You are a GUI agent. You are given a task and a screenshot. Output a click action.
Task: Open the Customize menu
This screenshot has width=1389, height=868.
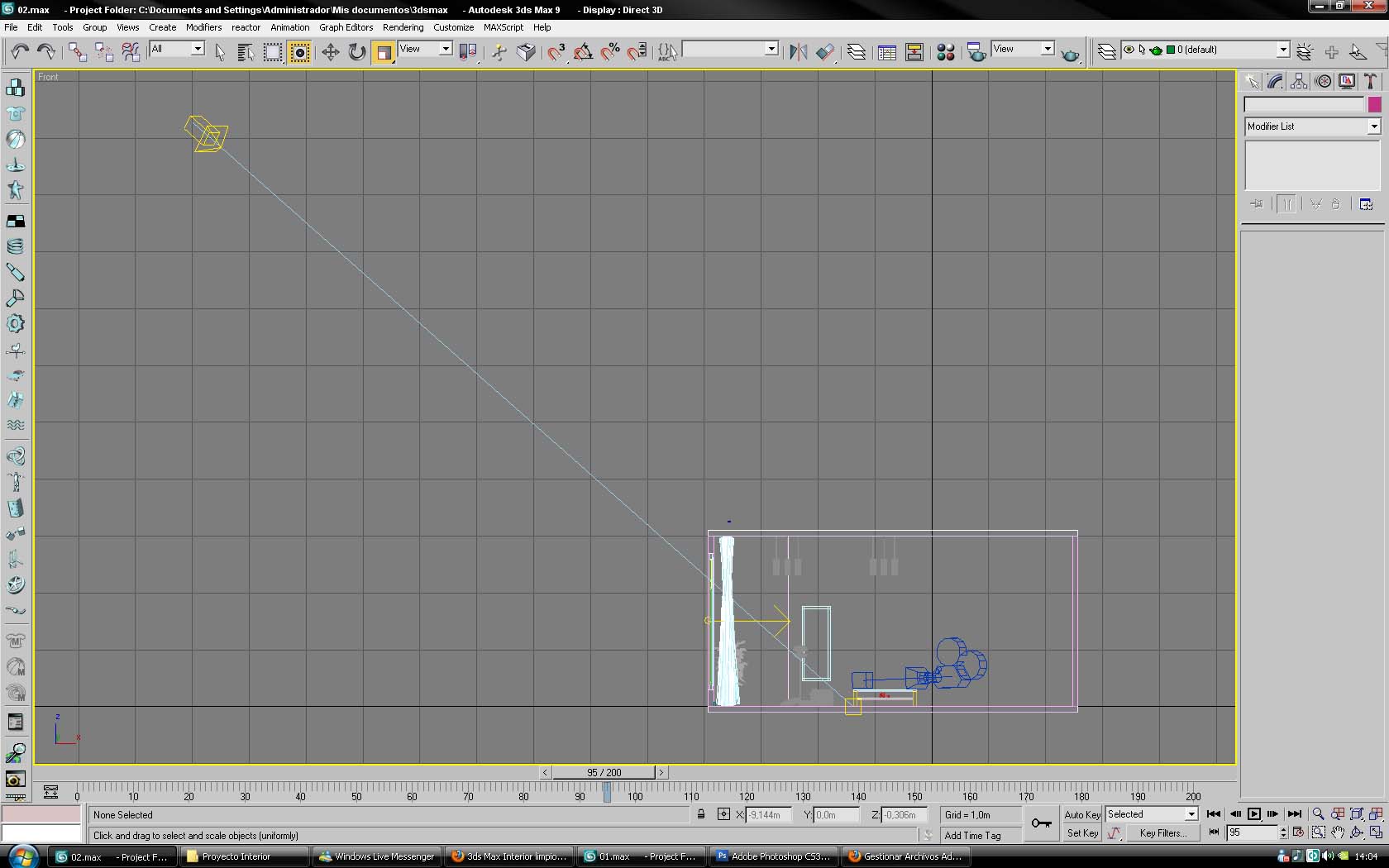[x=453, y=27]
